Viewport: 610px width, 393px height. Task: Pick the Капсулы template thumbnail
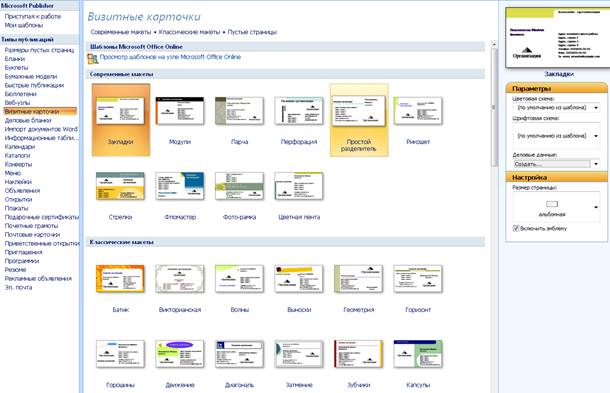(418, 354)
